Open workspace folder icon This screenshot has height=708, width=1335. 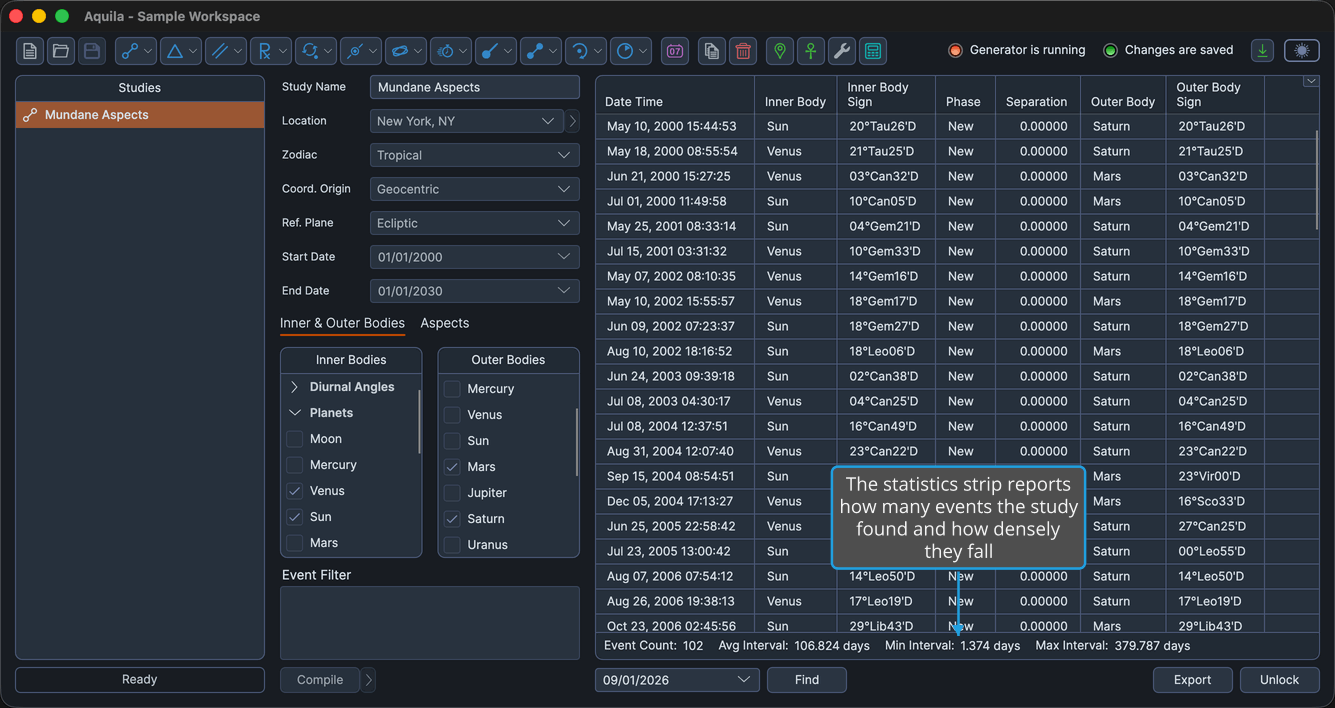[x=61, y=51]
